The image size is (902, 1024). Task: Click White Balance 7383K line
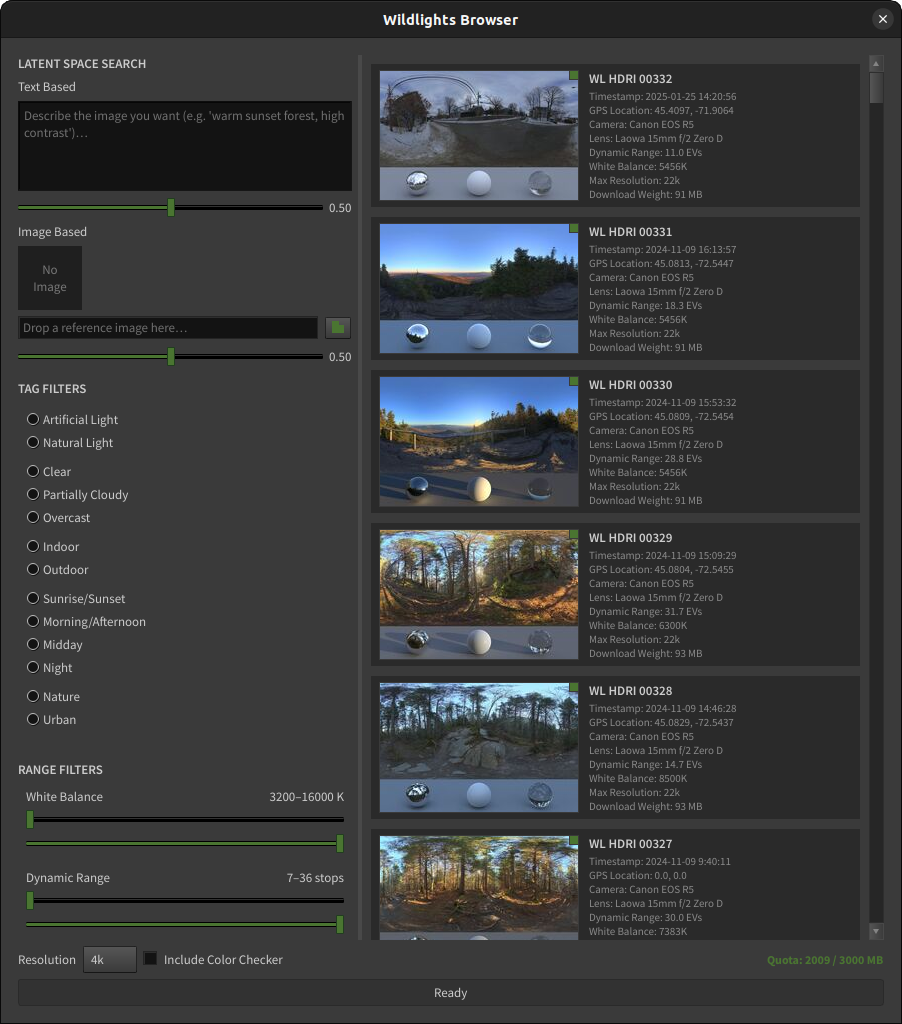click(637, 931)
